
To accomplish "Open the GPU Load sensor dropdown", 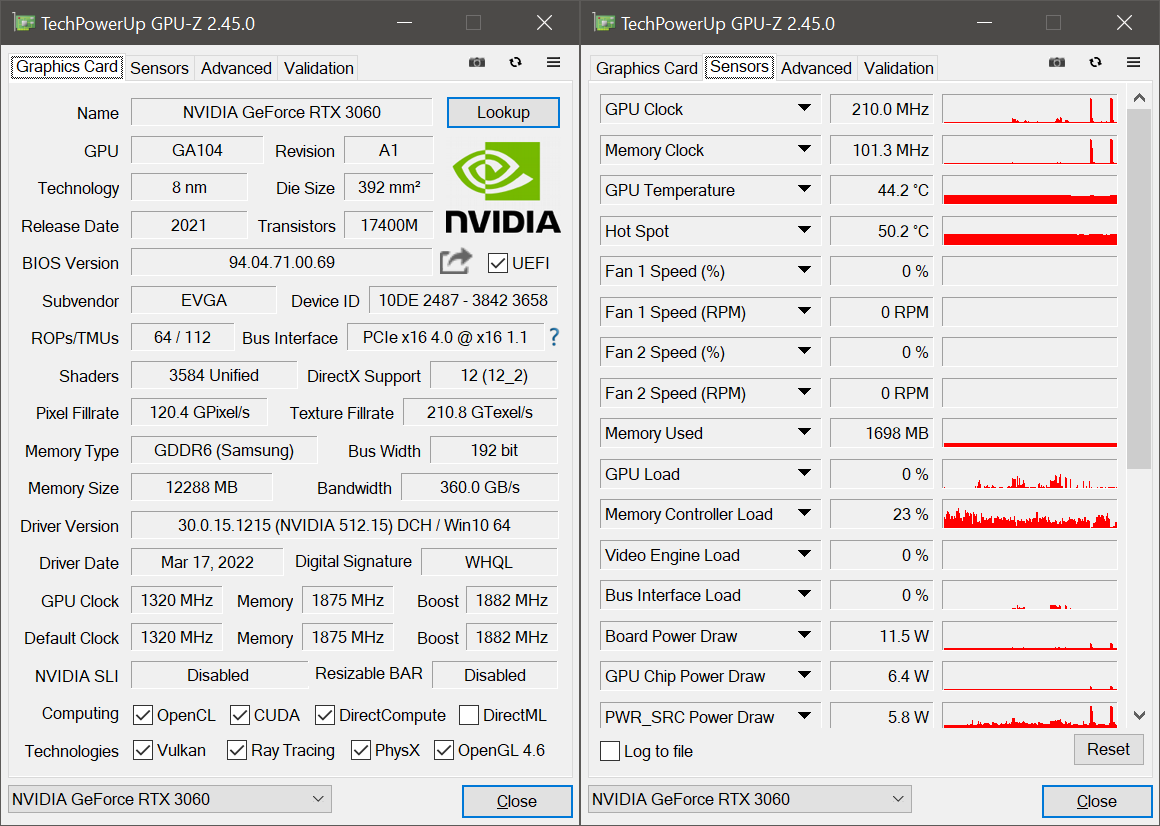I will (804, 473).
